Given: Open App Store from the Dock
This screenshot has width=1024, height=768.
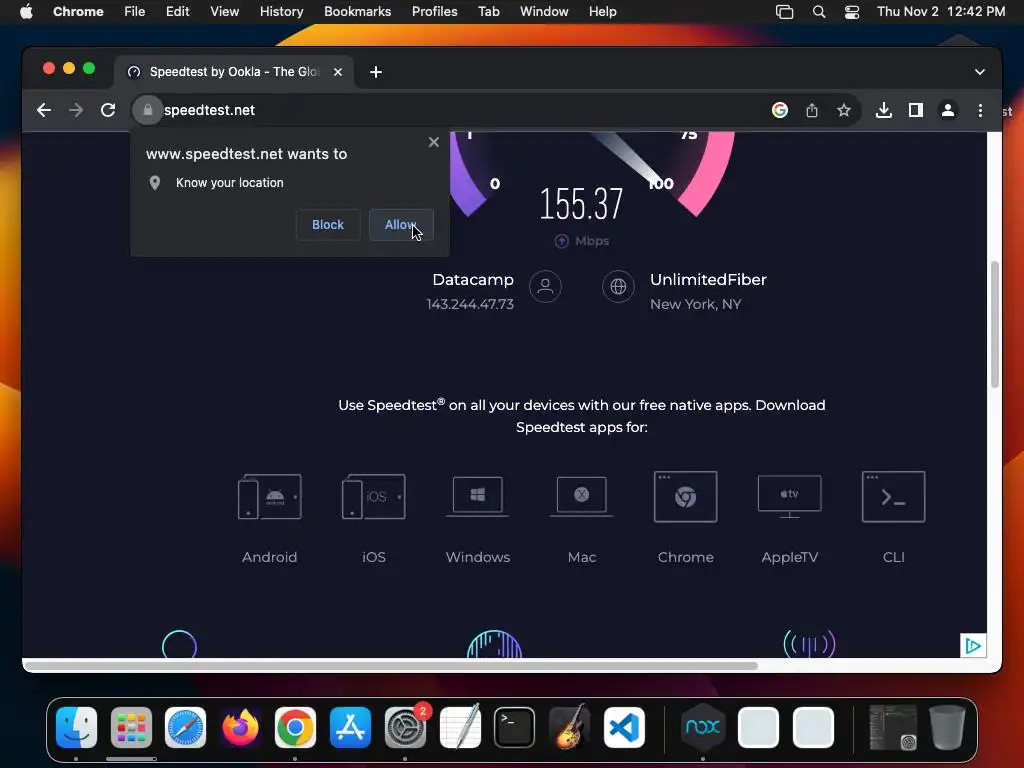Looking at the screenshot, I should (x=350, y=727).
